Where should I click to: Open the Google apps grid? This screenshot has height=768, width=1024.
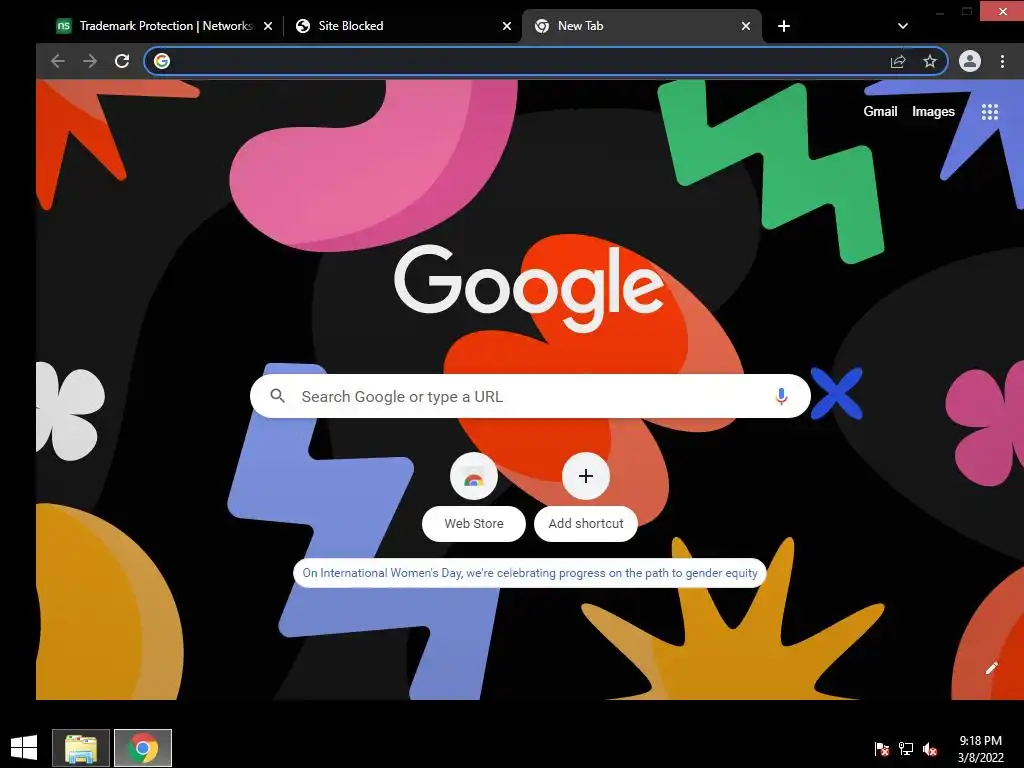click(990, 112)
